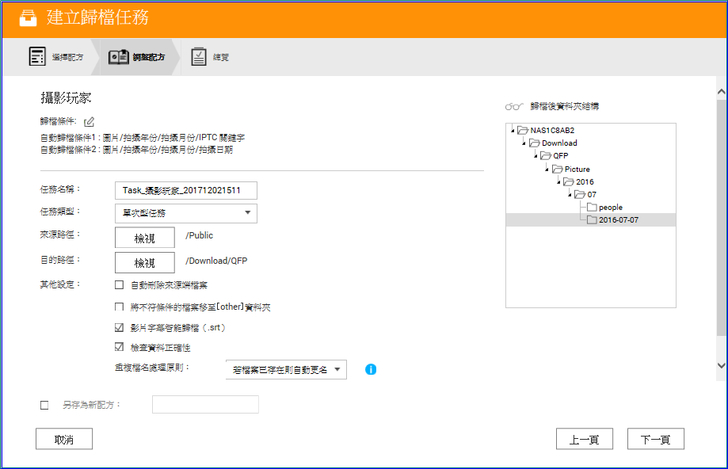Open the task type dropdown
The image size is (728, 469).
click(x=186, y=213)
